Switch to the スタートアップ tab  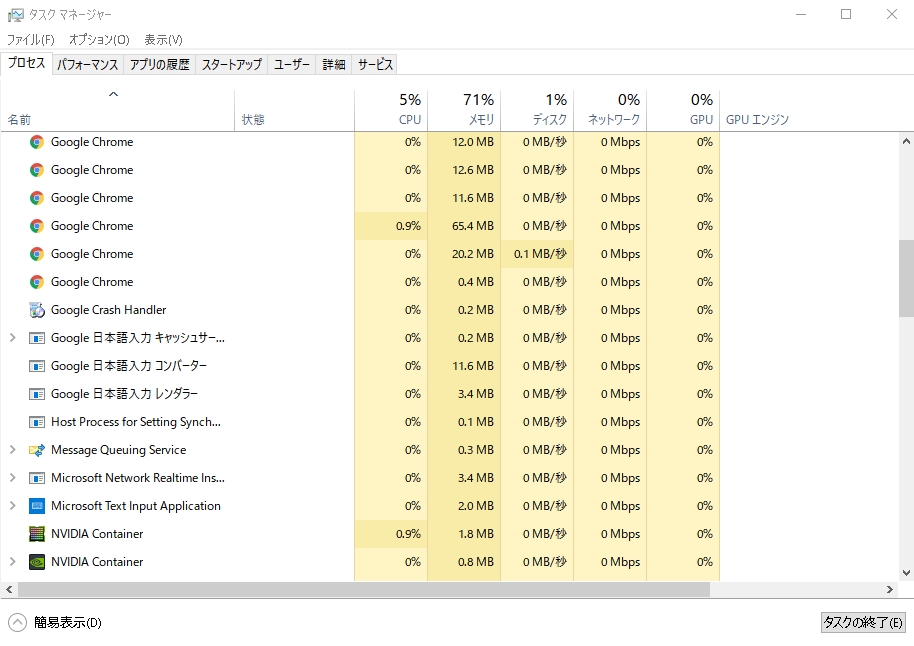(231, 64)
